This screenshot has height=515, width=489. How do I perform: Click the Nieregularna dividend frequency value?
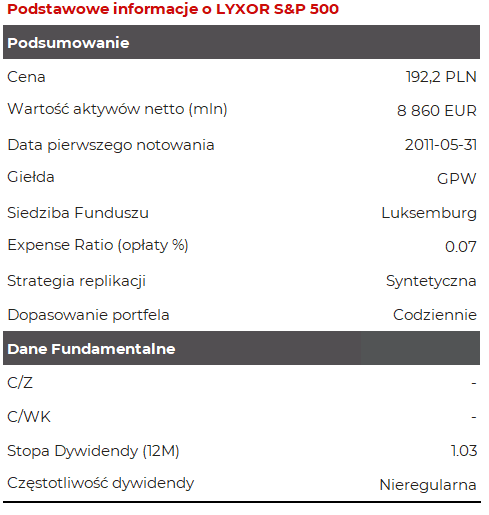[428, 485]
